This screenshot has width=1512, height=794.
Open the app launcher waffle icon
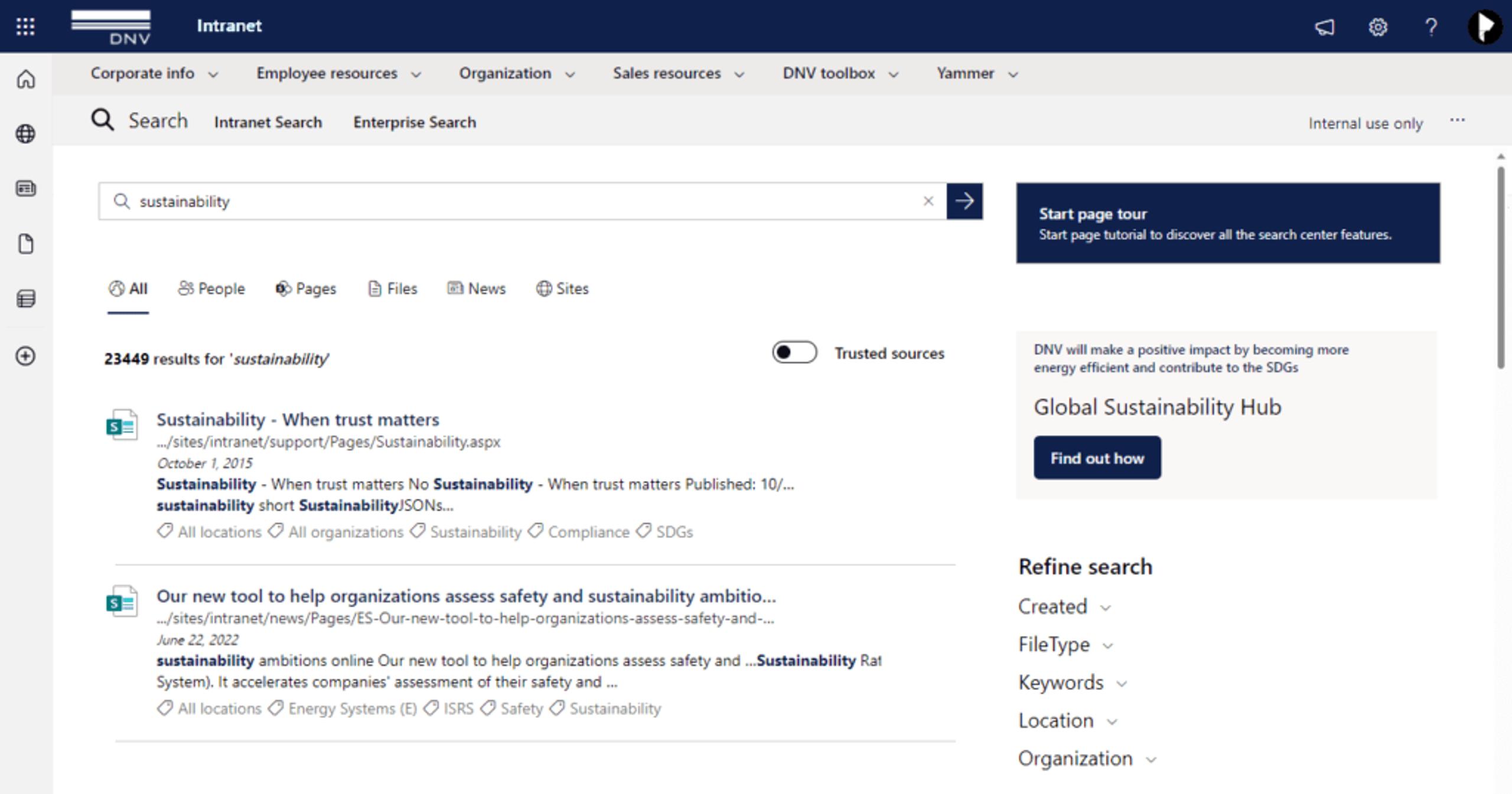point(25,27)
